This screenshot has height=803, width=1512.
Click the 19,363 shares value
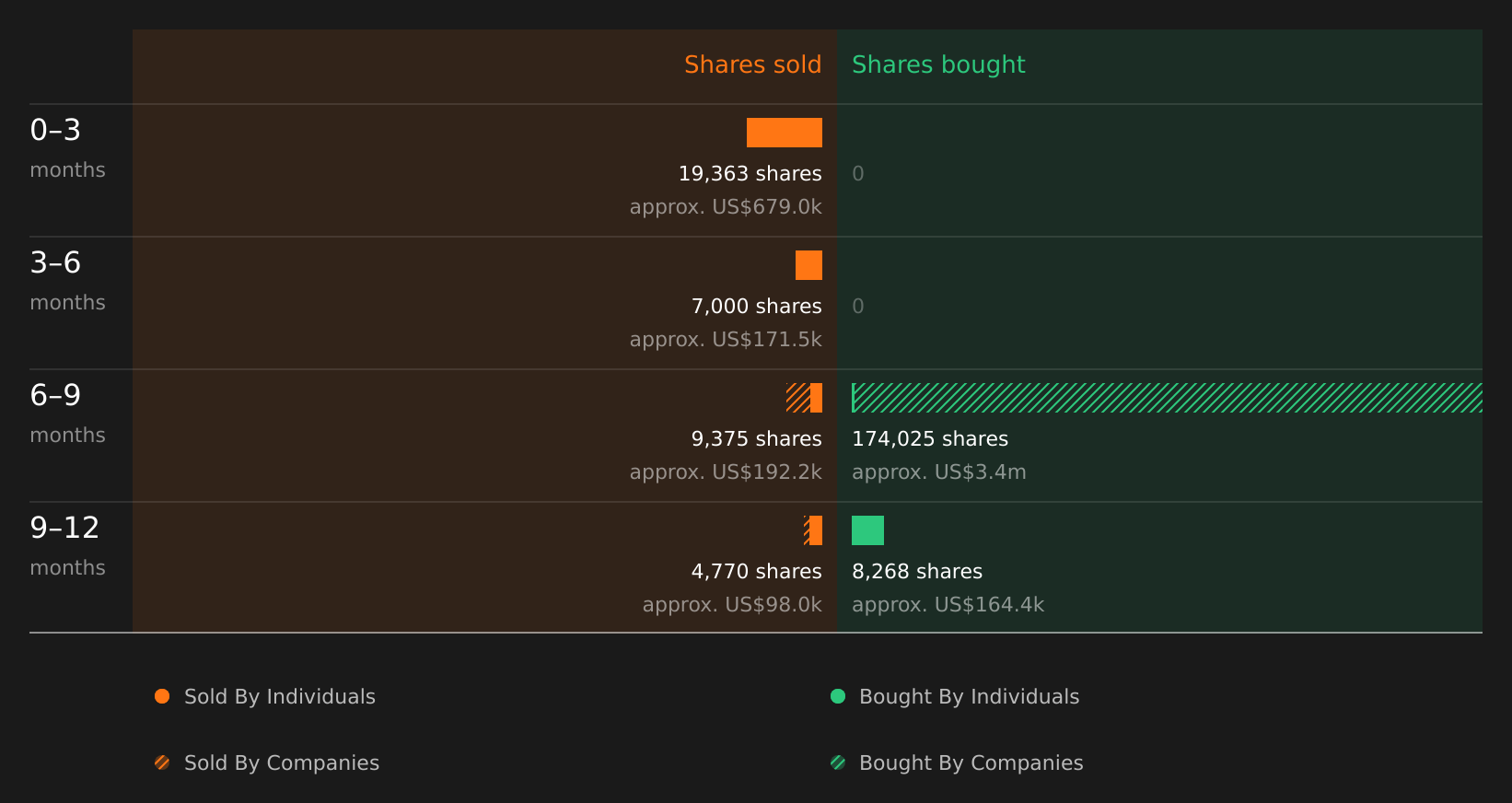pos(750,174)
